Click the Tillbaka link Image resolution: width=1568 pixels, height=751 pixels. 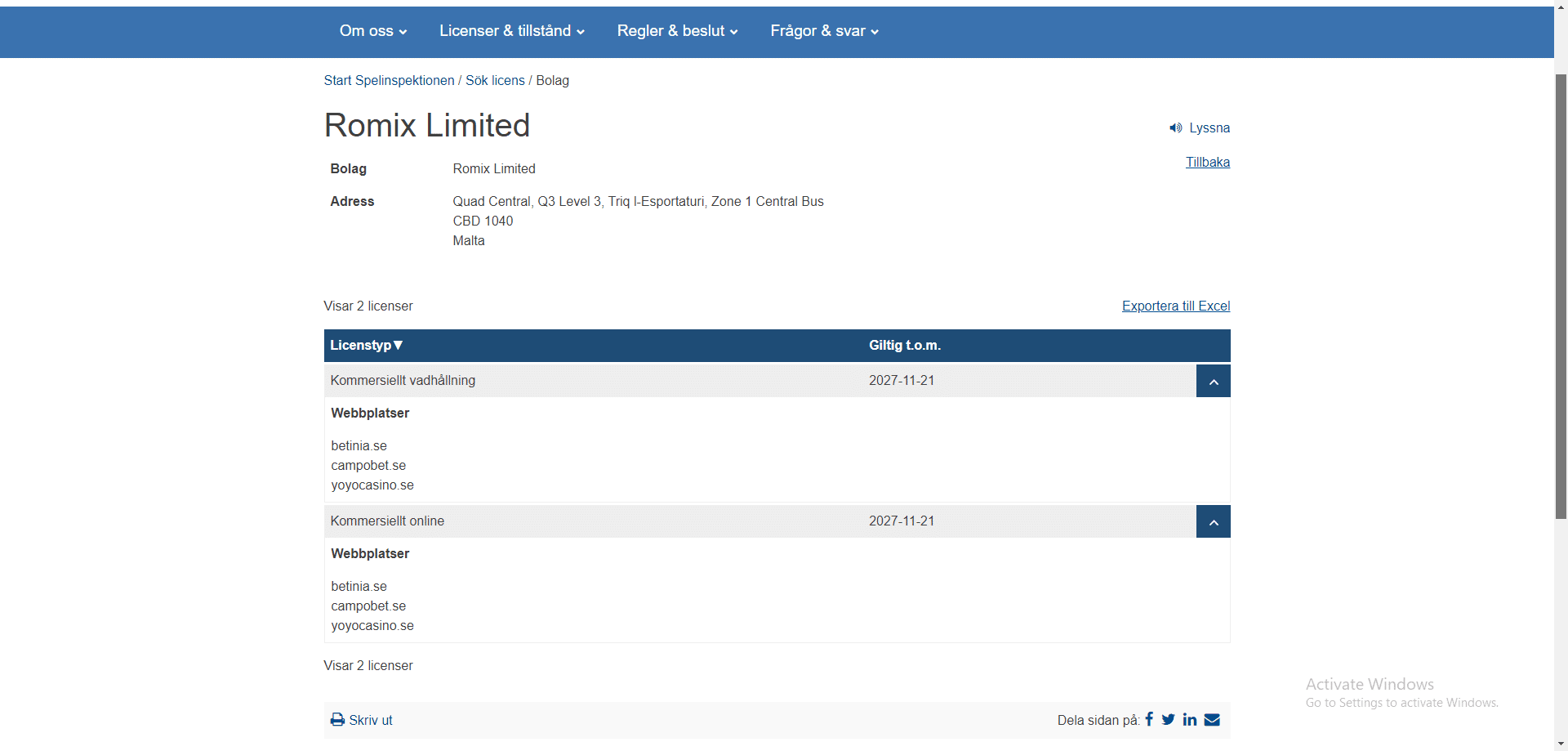1207,163
